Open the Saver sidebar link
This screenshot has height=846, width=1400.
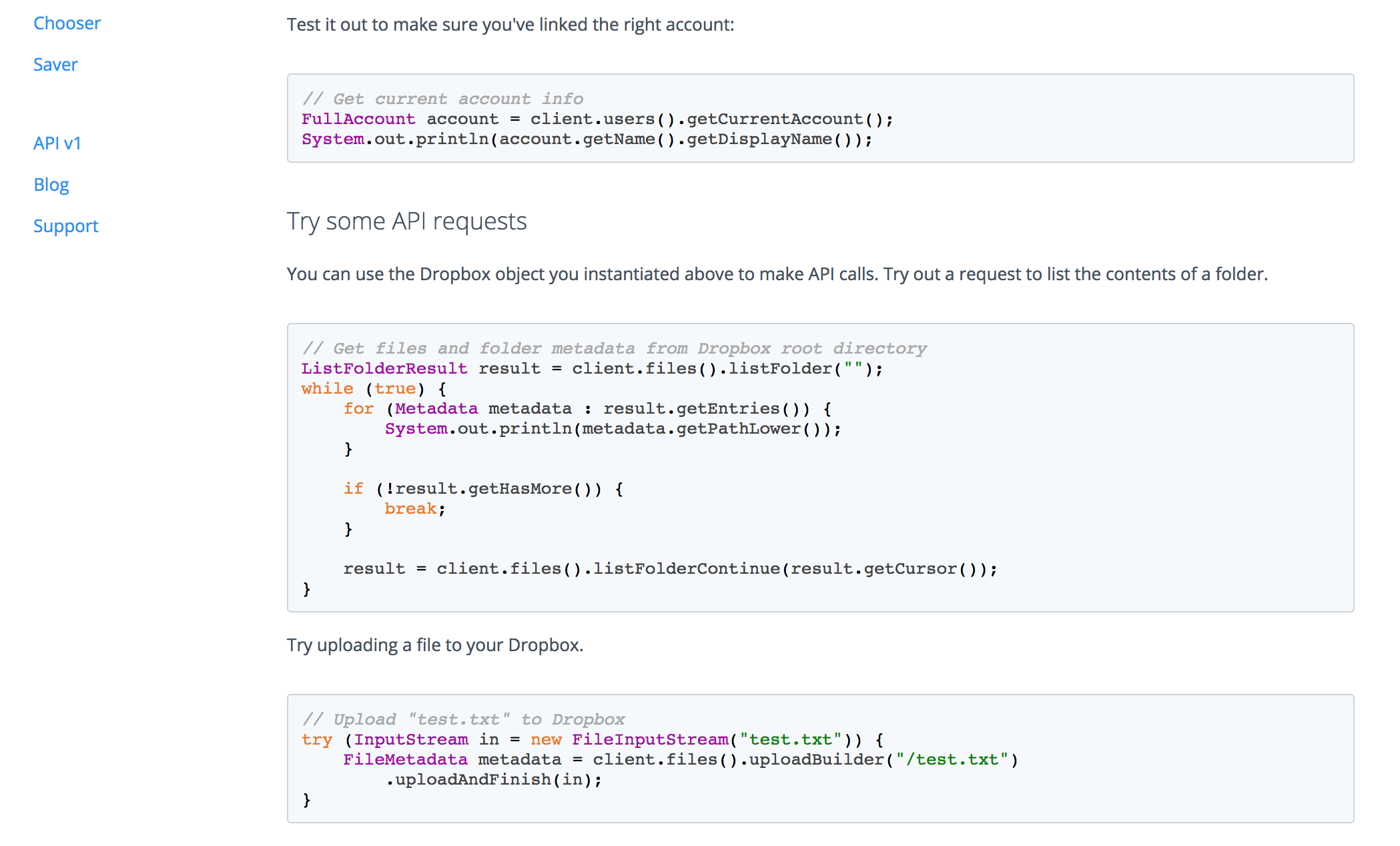55,65
